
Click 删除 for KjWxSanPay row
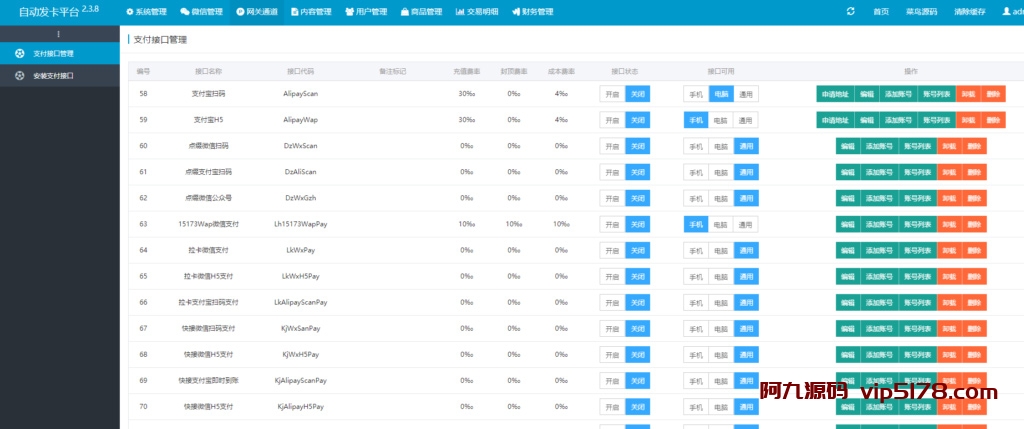[974, 328]
